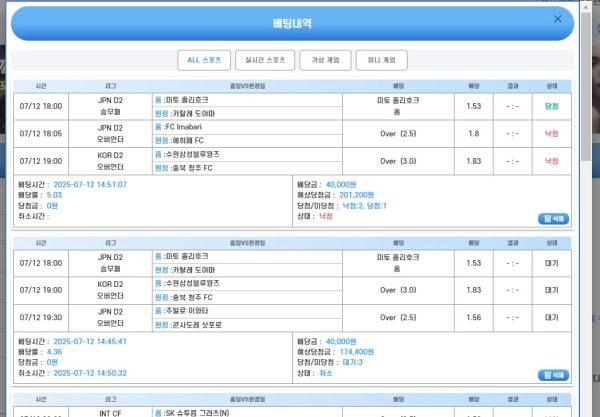The width and height of the screenshot is (600, 417).
Task: Click the INT CF league cell
Action: (110, 413)
